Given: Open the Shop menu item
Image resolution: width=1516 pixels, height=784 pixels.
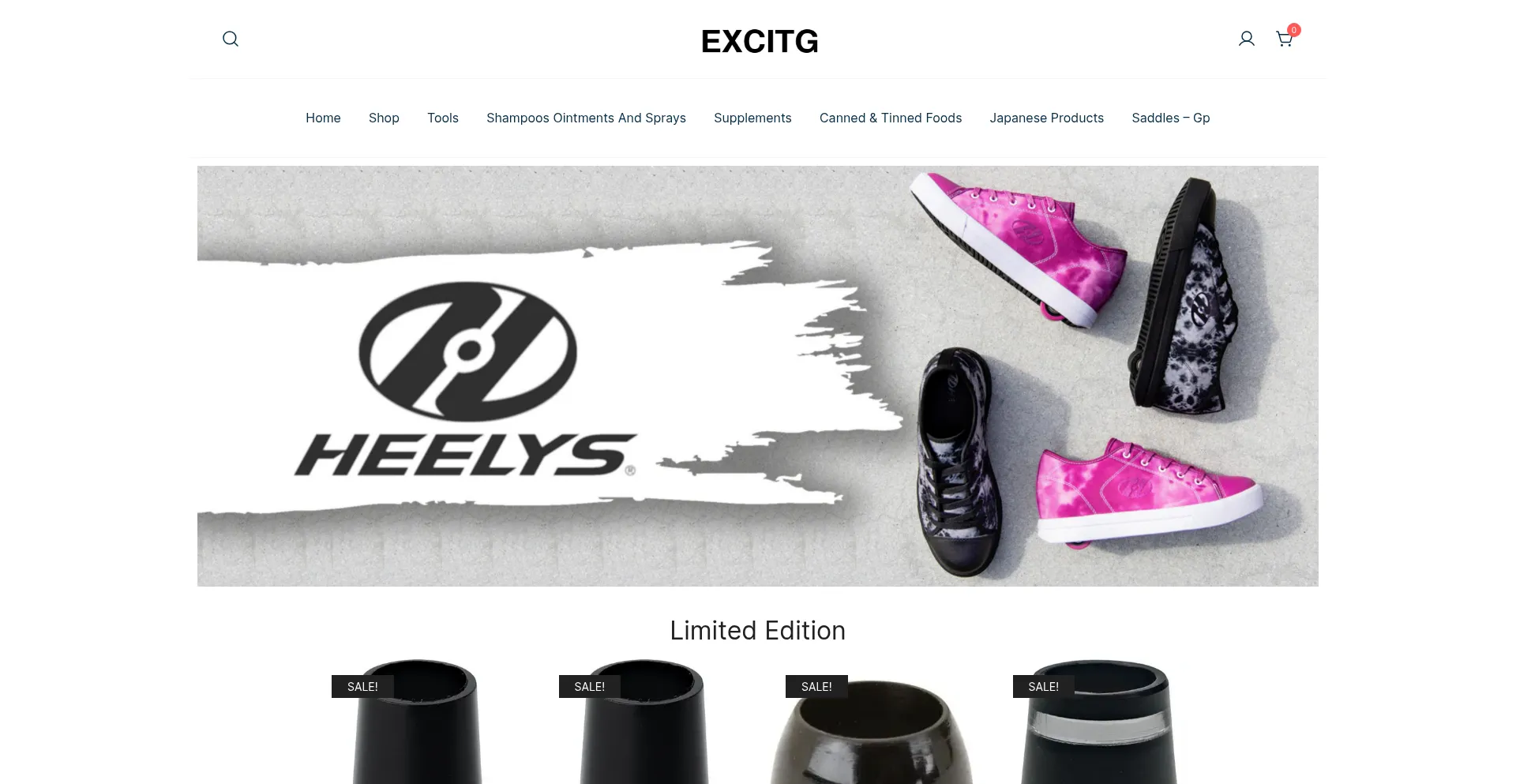Looking at the screenshot, I should point(384,118).
